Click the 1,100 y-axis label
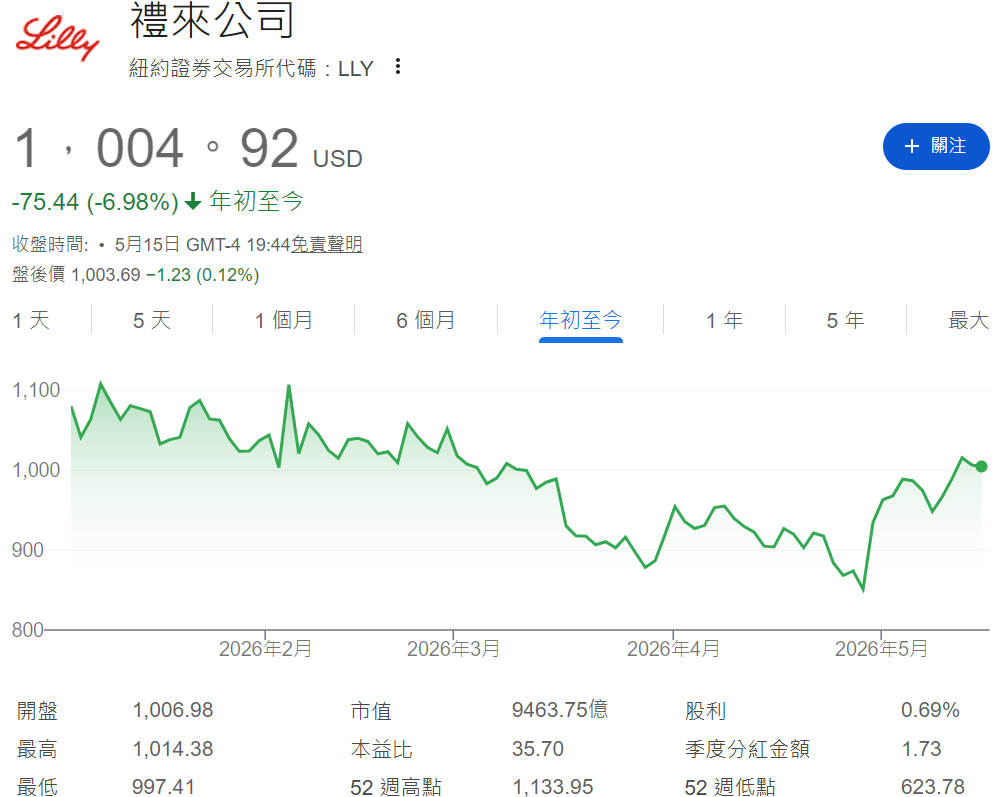The width and height of the screenshot is (999, 797). click(36, 390)
